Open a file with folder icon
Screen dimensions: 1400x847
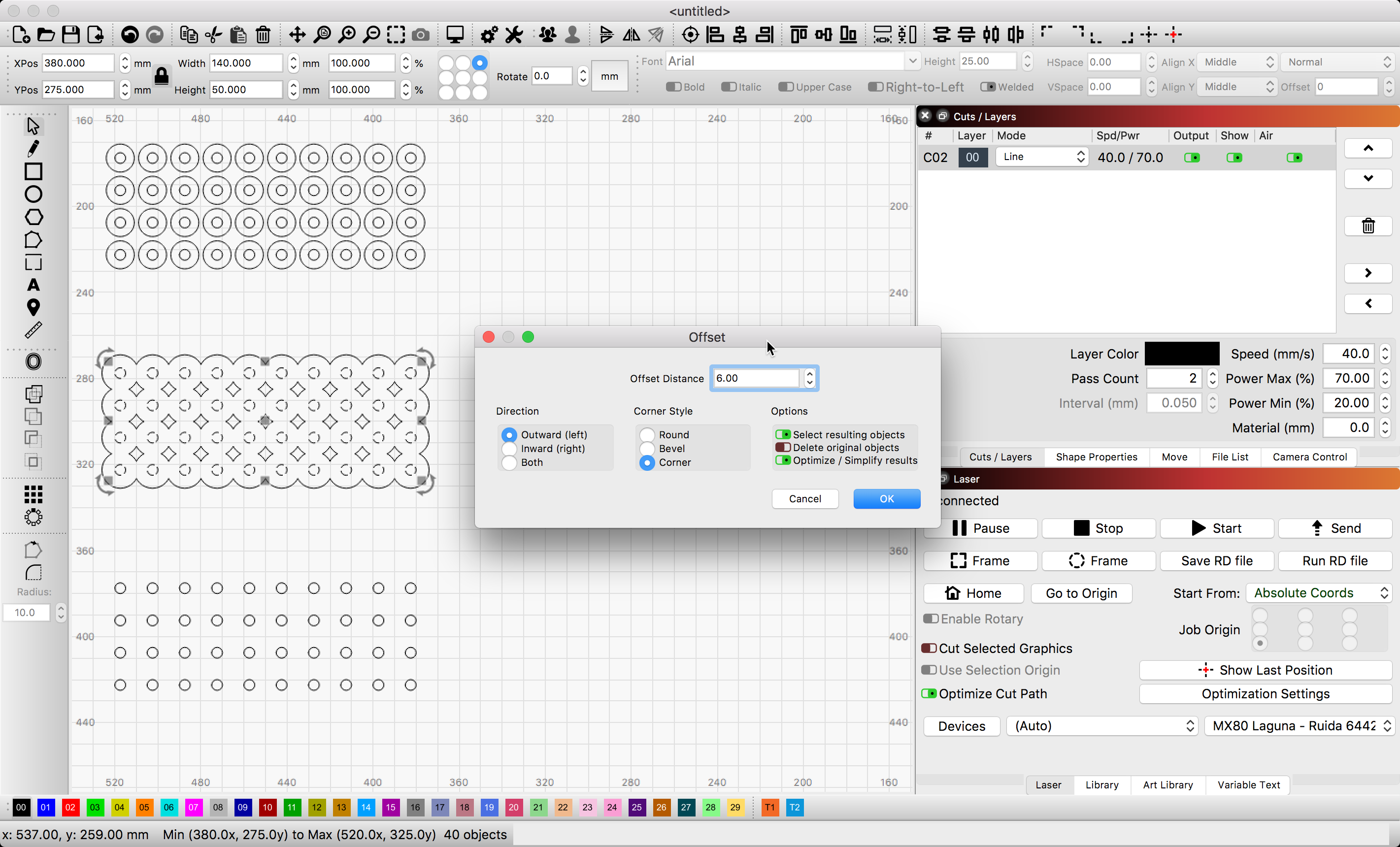46,34
